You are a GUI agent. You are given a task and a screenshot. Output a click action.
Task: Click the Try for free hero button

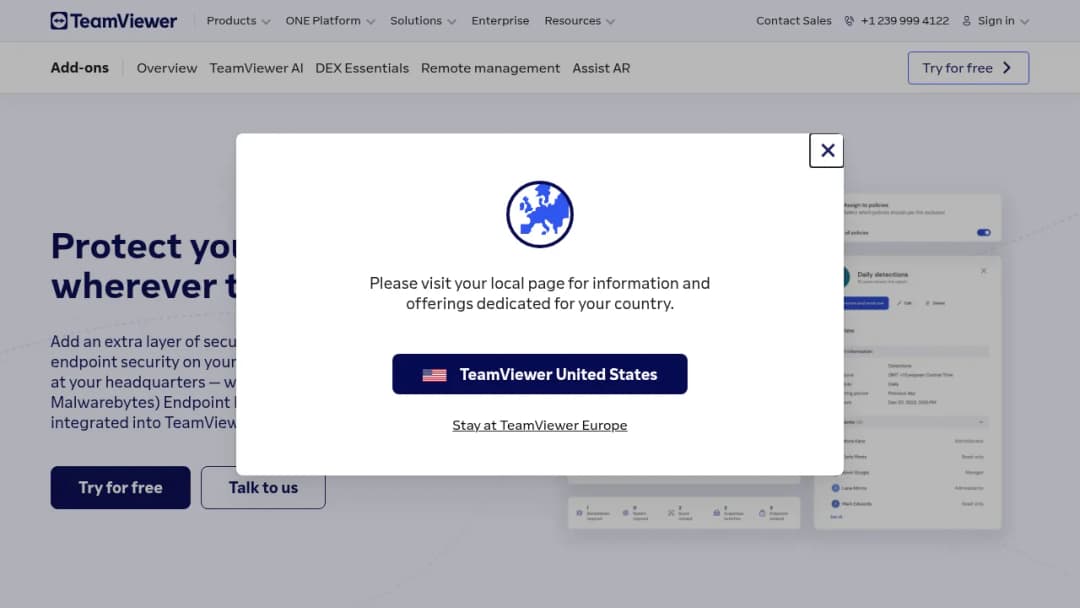(121, 488)
